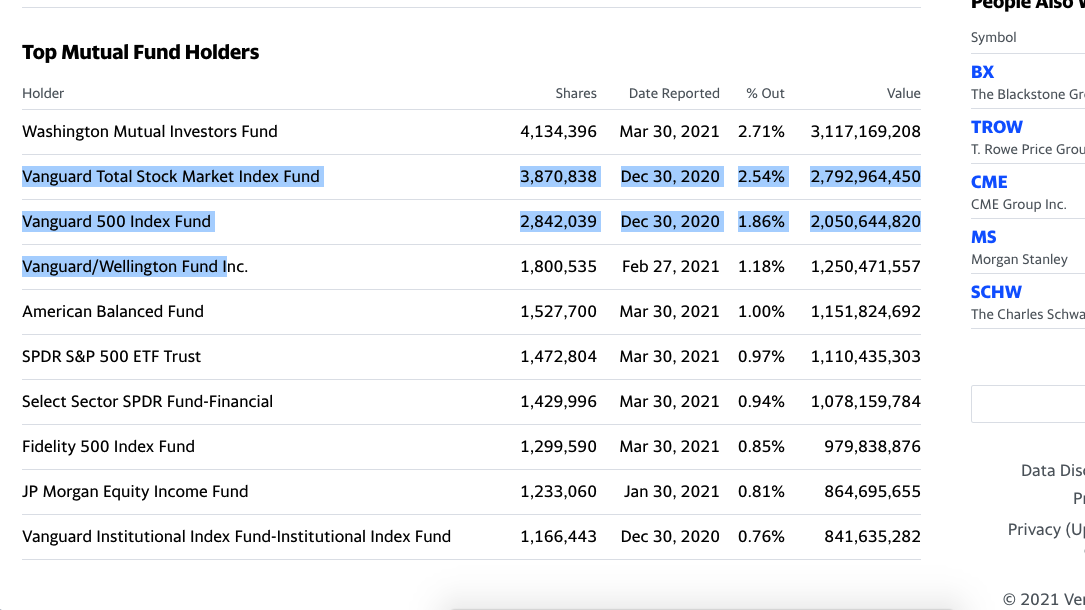
Task: Open the BX ticker symbol link
Action: click(x=982, y=72)
